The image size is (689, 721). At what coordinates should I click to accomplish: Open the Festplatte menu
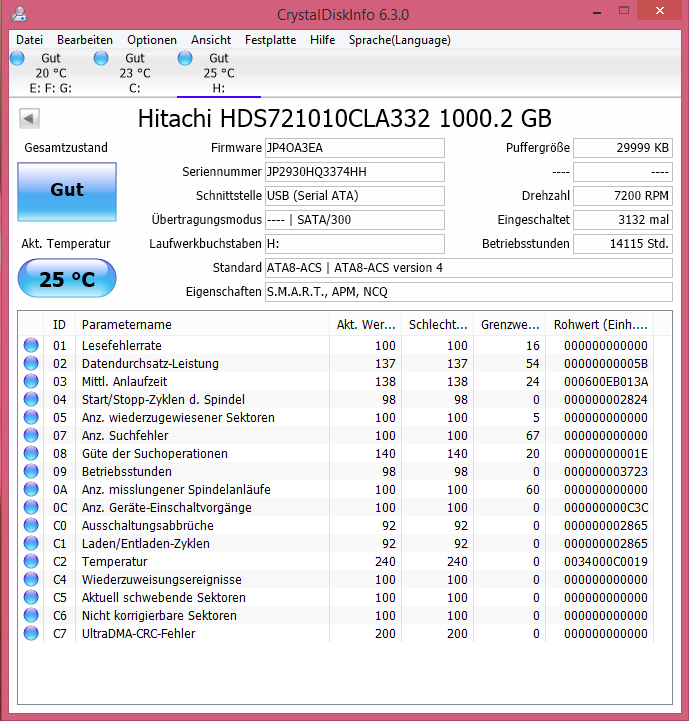click(270, 40)
